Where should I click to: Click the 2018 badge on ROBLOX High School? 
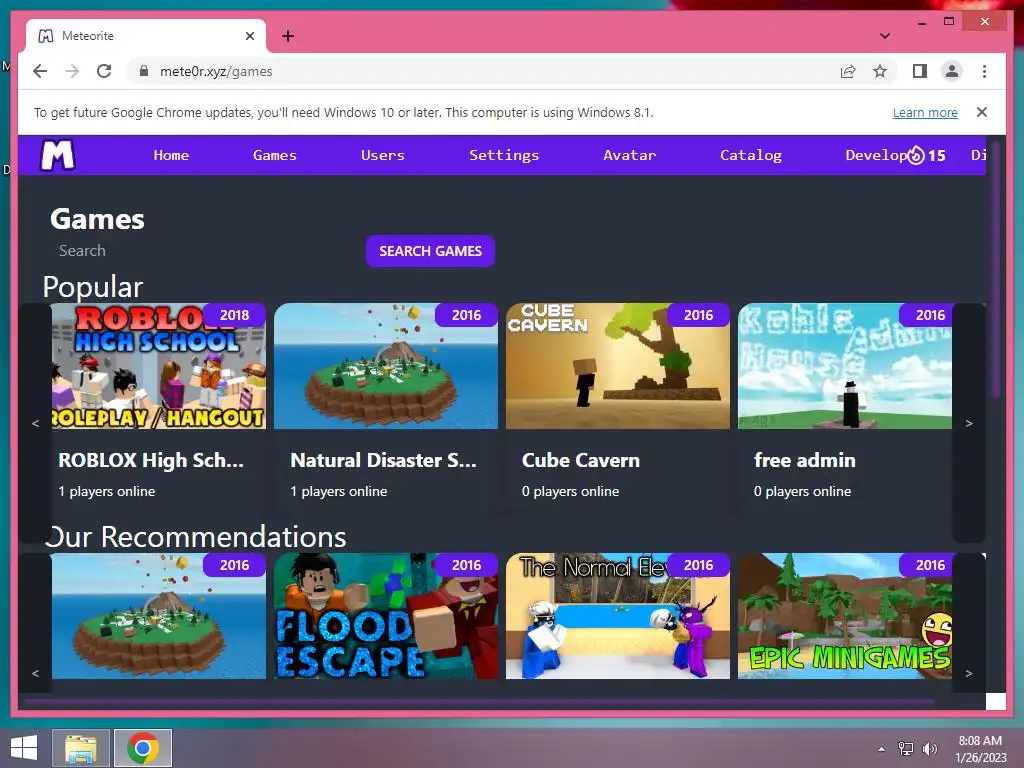click(234, 315)
